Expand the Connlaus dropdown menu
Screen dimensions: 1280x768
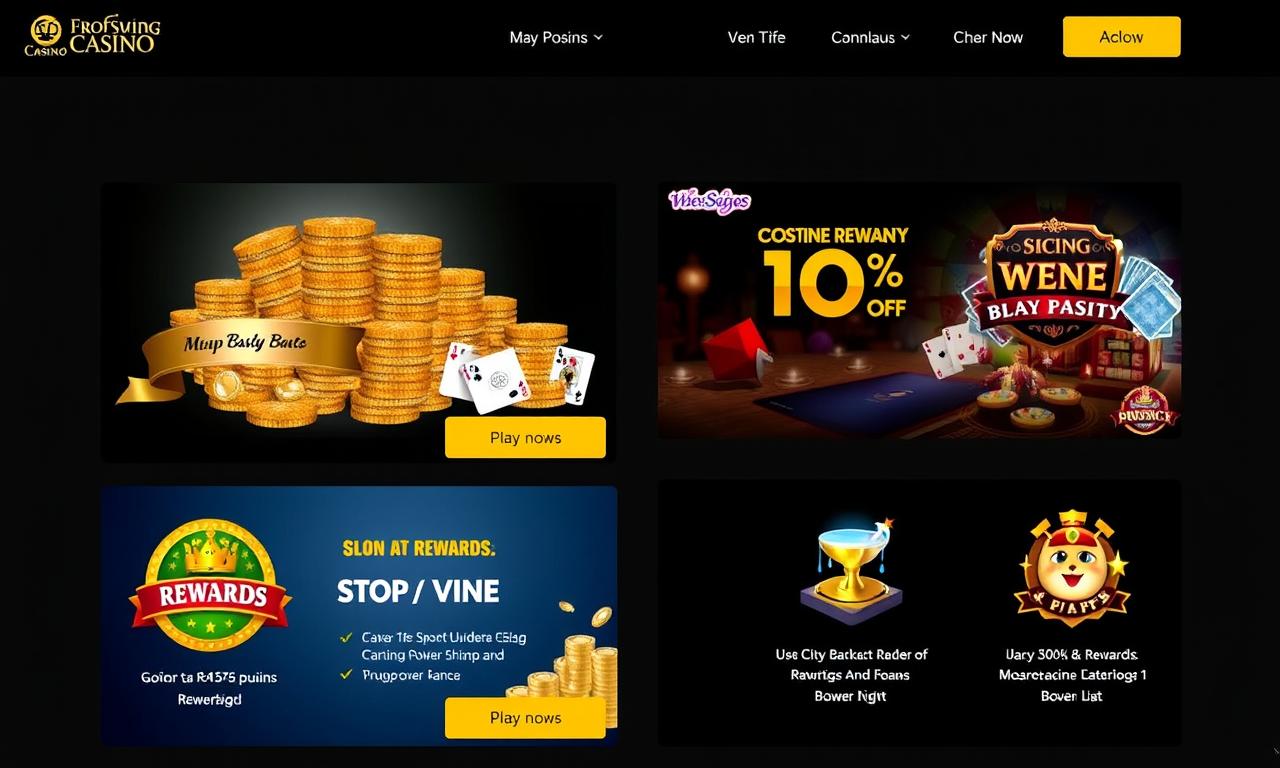[x=870, y=37]
